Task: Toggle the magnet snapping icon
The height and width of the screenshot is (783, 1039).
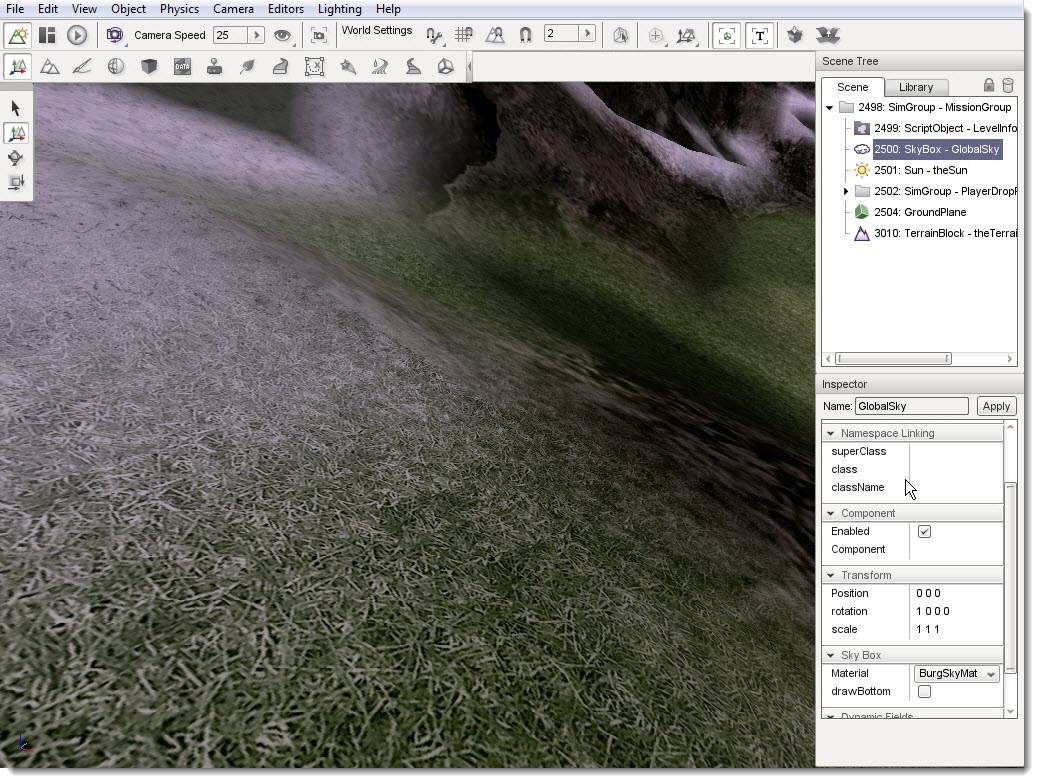Action: [x=525, y=35]
